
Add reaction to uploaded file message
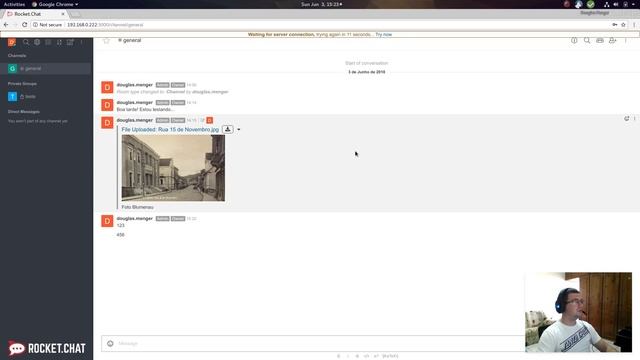[627, 118]
